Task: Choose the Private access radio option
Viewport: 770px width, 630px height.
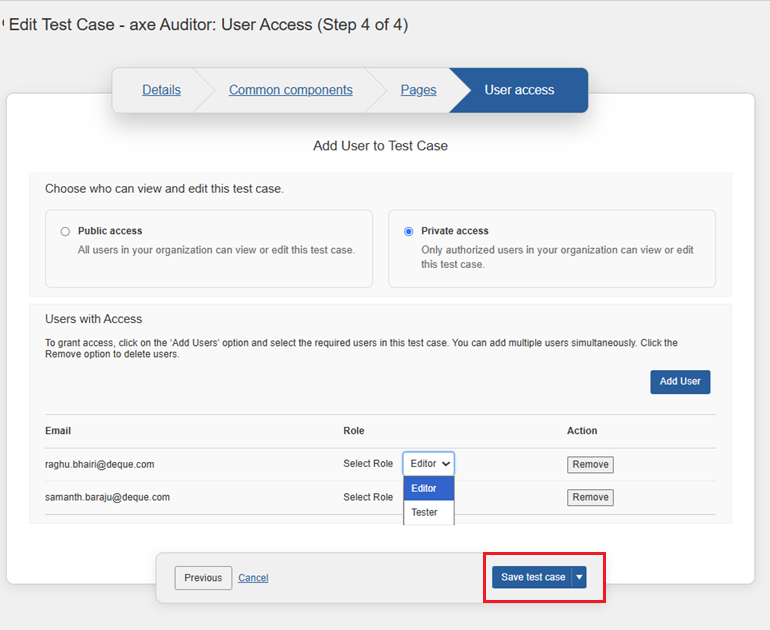Action: pos(408,231)
